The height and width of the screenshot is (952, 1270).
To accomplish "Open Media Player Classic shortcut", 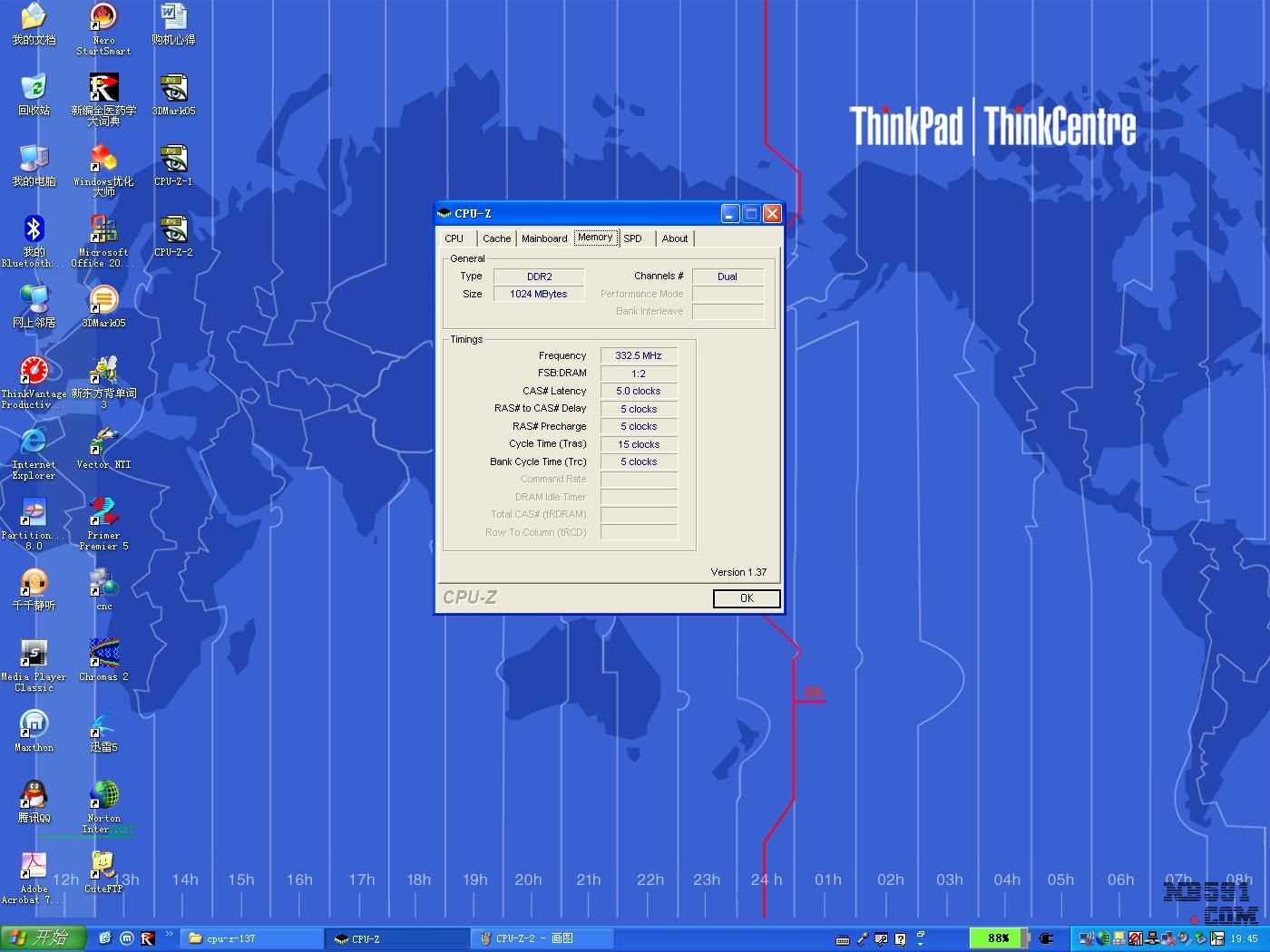I will (34, 656).
